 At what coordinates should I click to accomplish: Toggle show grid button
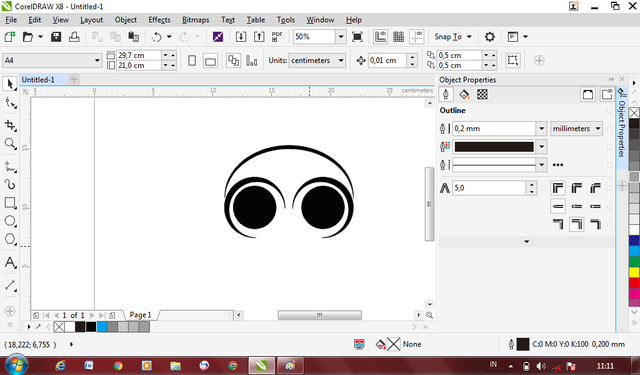click(398, 37)
